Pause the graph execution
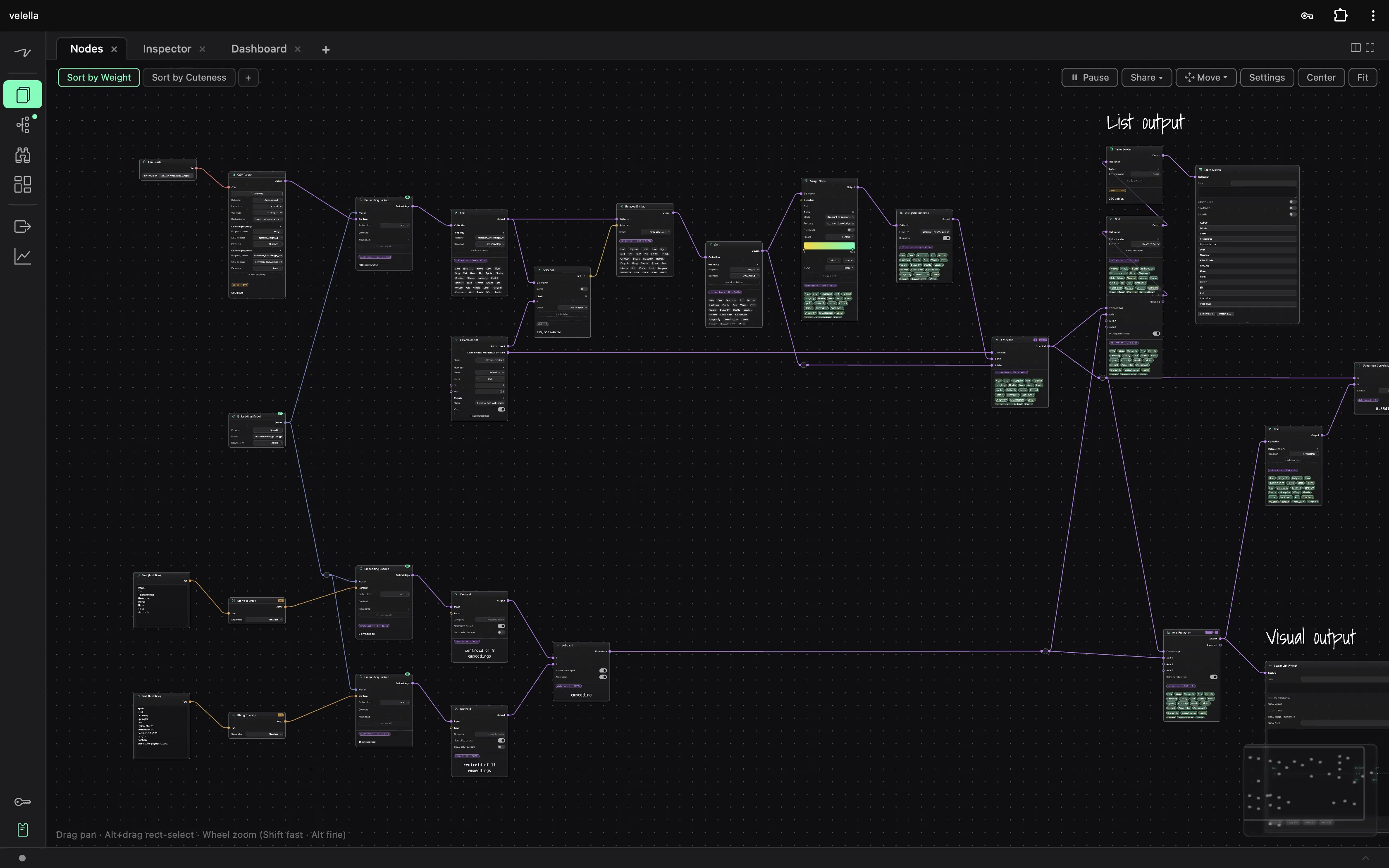 pos(1089,78)
